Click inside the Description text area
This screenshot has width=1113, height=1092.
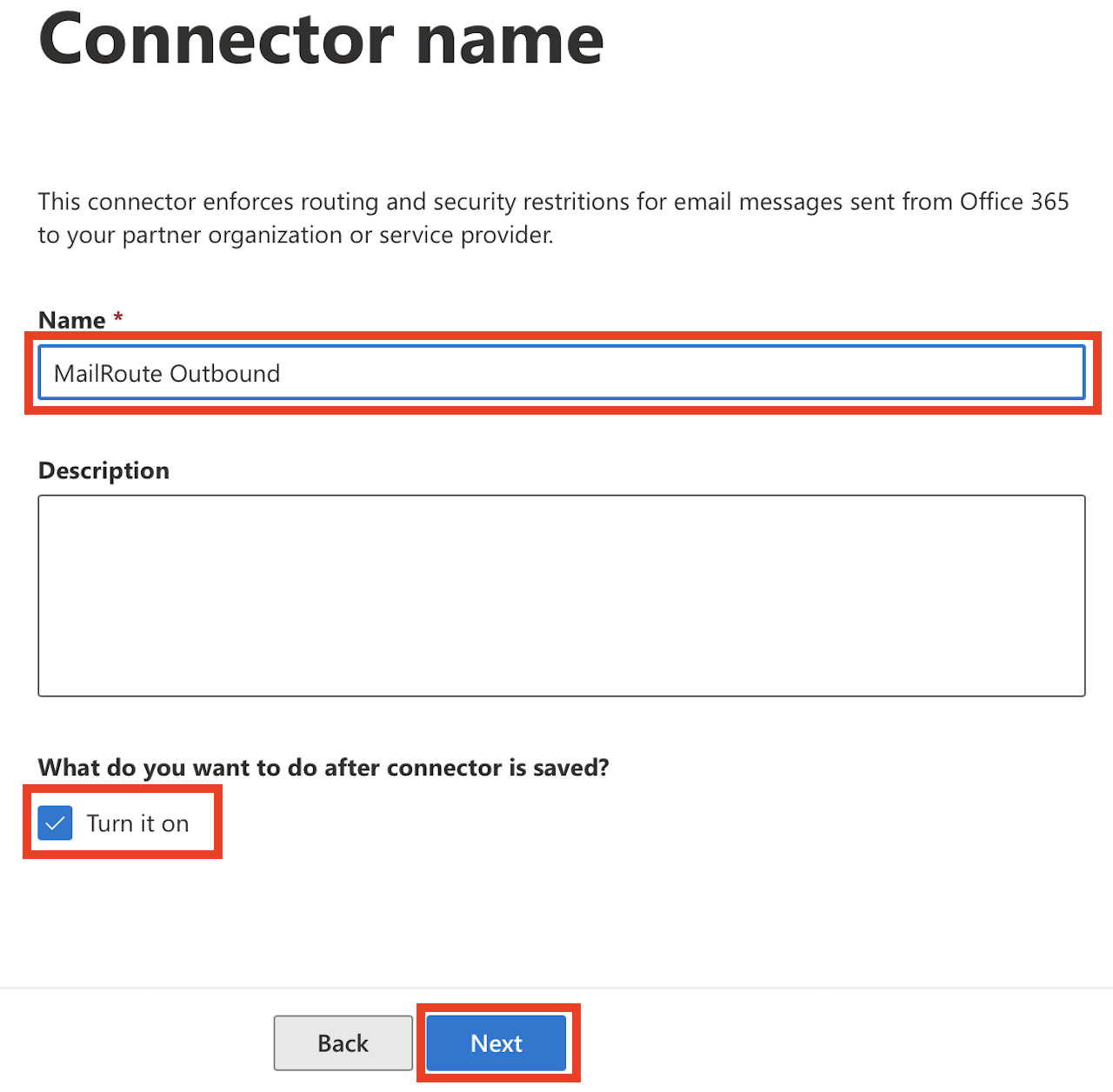561,596
